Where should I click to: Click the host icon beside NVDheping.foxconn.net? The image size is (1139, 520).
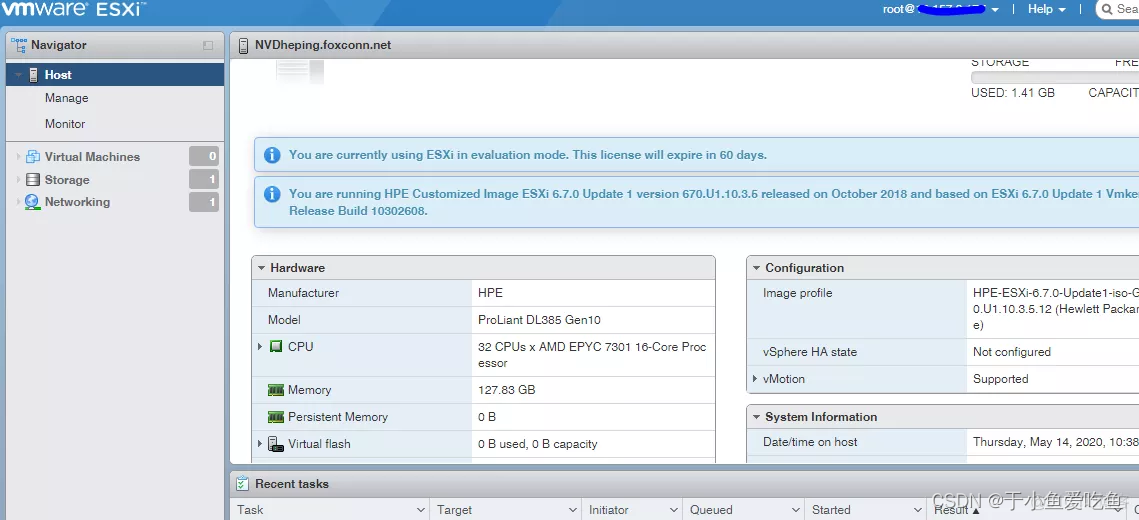click(244, 46)
